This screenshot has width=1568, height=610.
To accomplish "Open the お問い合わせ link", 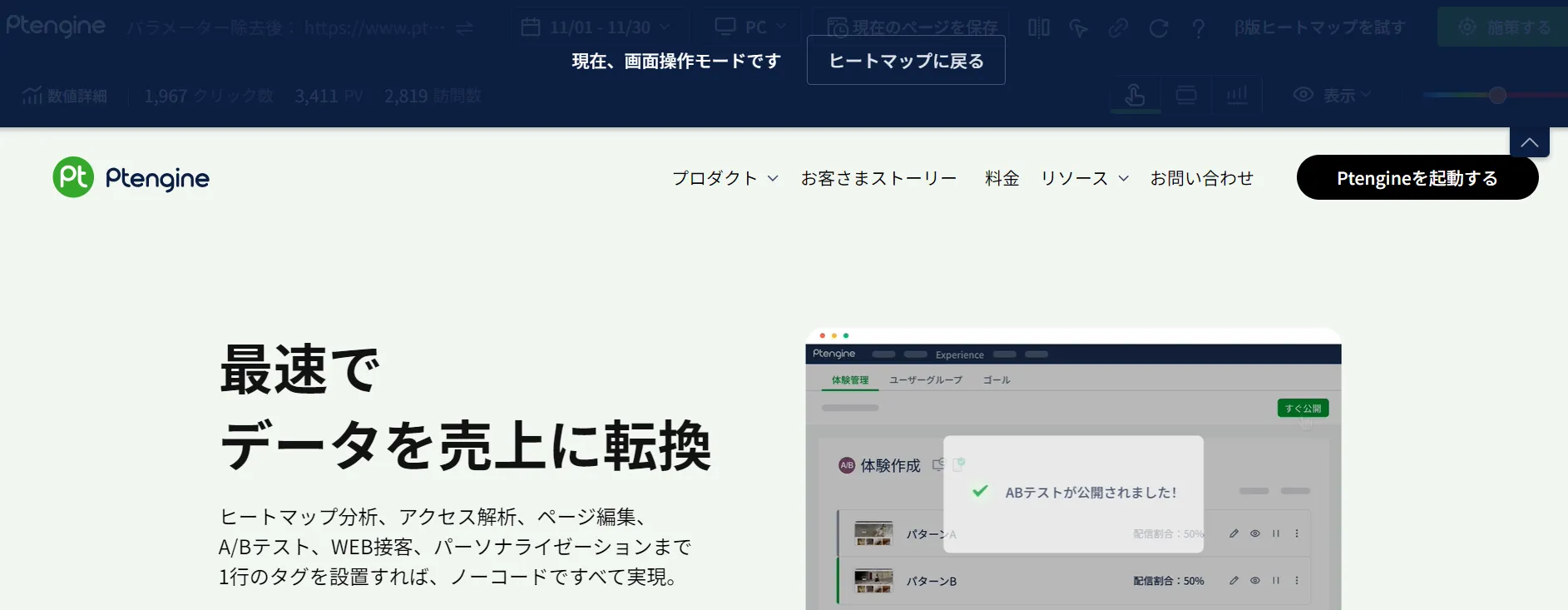I will [x=1201, y=178].
